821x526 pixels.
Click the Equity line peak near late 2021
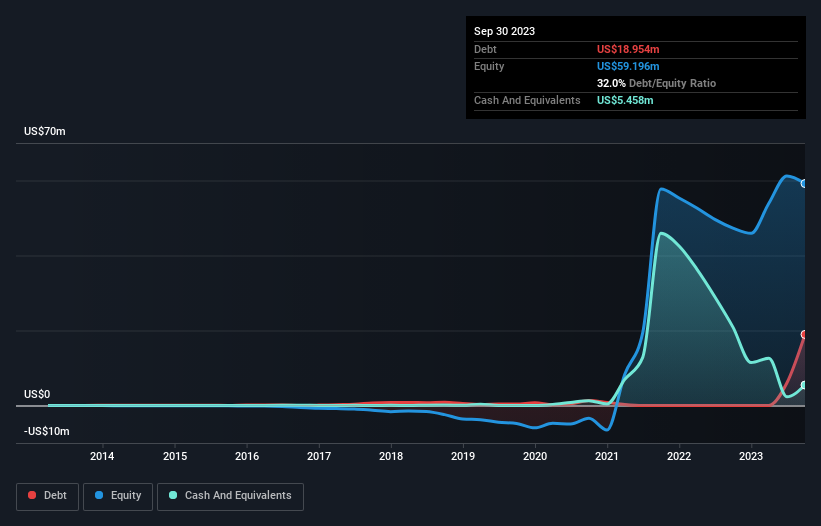pos(662,189)
